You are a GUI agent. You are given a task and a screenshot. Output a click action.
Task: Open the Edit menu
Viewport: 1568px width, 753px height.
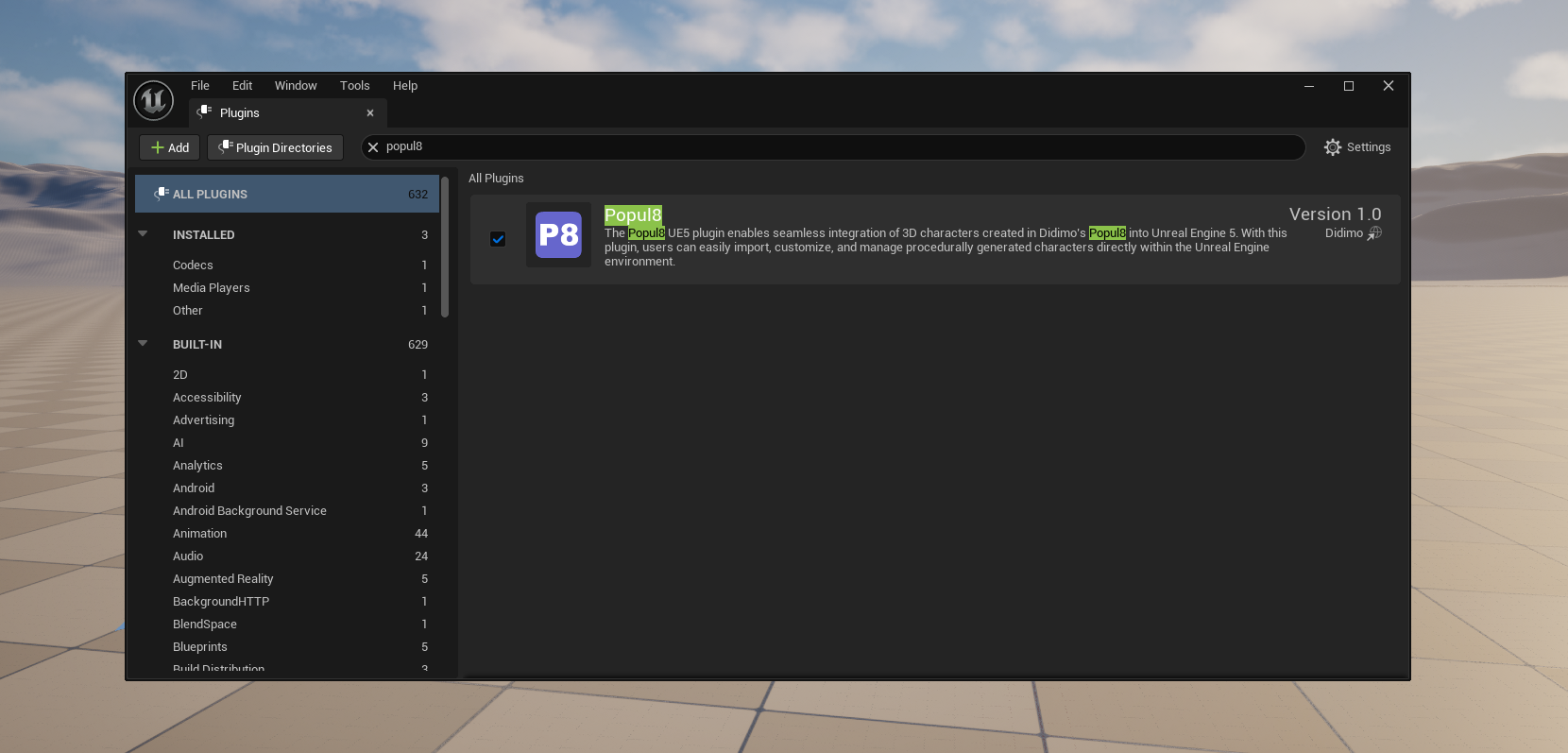[x=243, y=86]
